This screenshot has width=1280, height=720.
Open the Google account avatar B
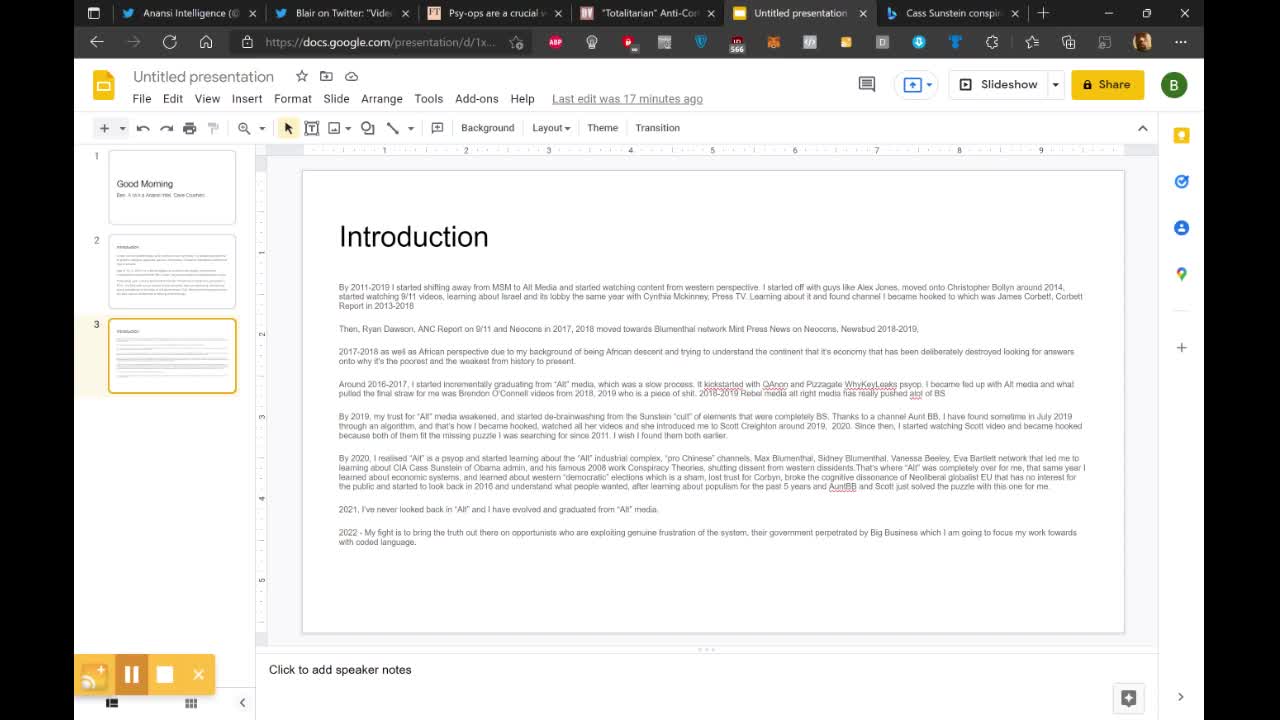[x=1174, y=85]
